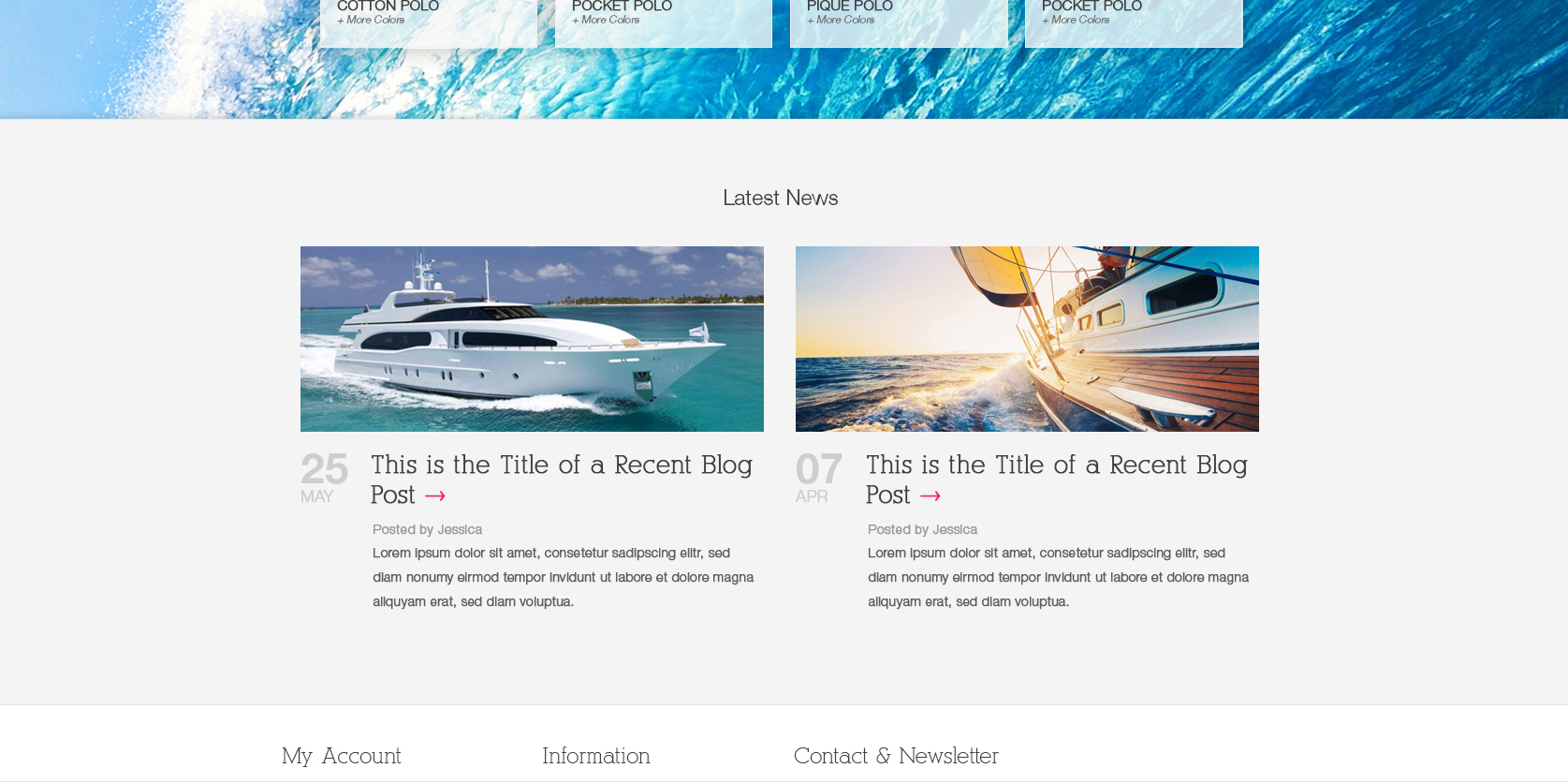
Task: Open Contact & Newsletter footer section
Action: pyautogui.click(x=896, y=756)
